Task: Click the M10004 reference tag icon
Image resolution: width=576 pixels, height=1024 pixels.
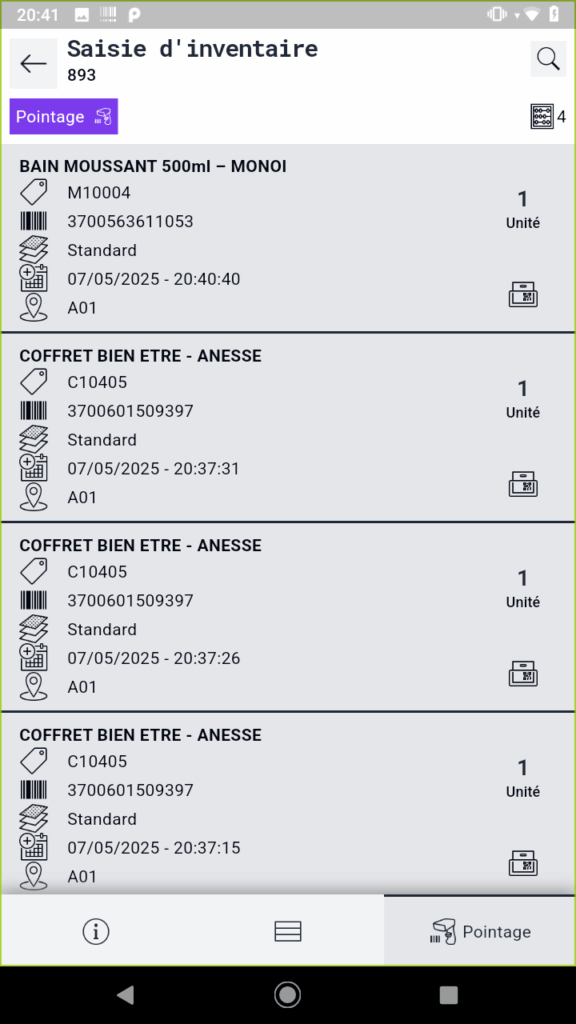Action: (33, 193)
